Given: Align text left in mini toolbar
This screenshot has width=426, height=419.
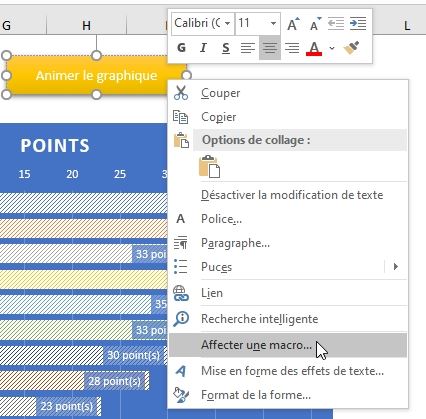Looking at the screenshot, I should pos(248,48).
